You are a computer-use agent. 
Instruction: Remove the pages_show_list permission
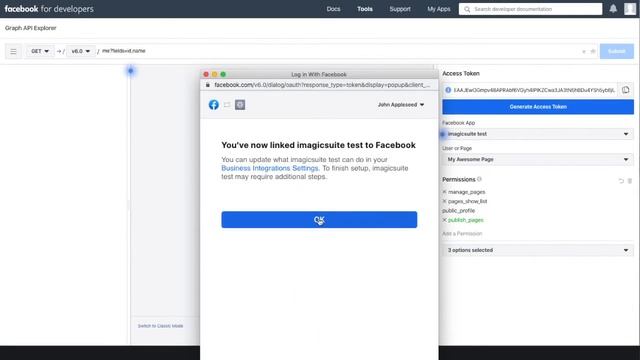pyautogui.click(x=444, y=201)
